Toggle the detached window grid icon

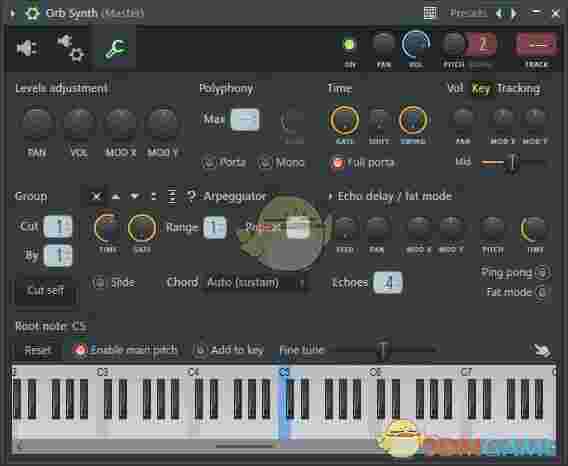431,13
